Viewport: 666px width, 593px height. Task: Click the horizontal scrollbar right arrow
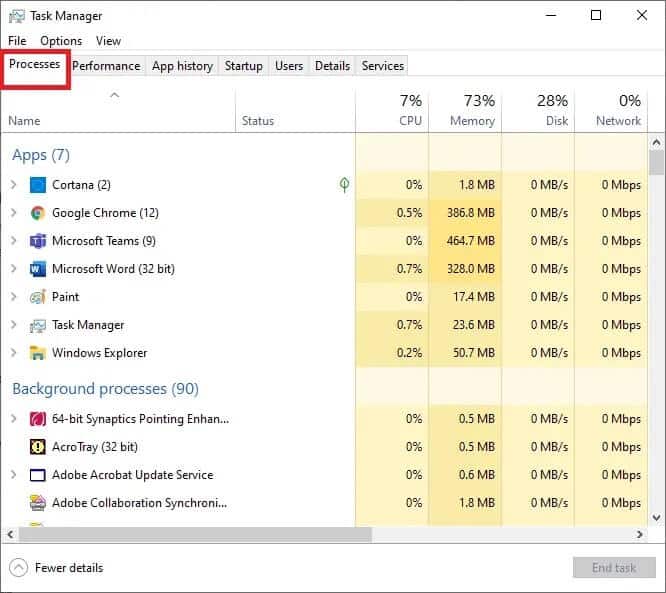pyautogui.click(x=639, y=534)
